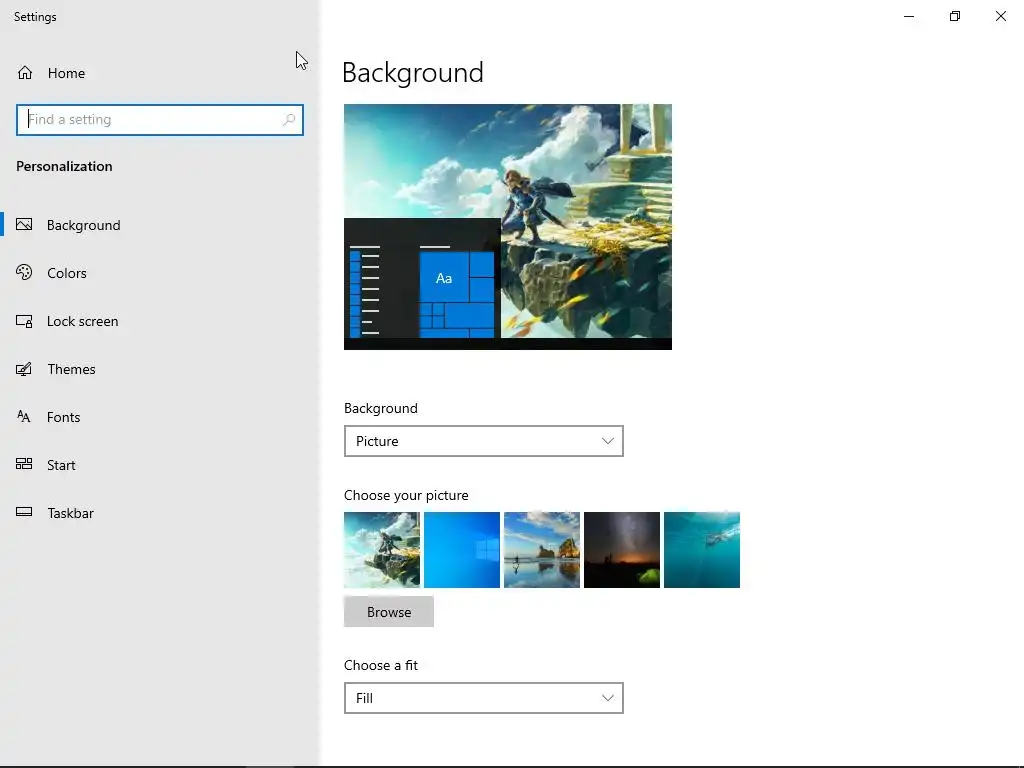Click the Taskbar icon in sidebar

[x=24, y=512]
